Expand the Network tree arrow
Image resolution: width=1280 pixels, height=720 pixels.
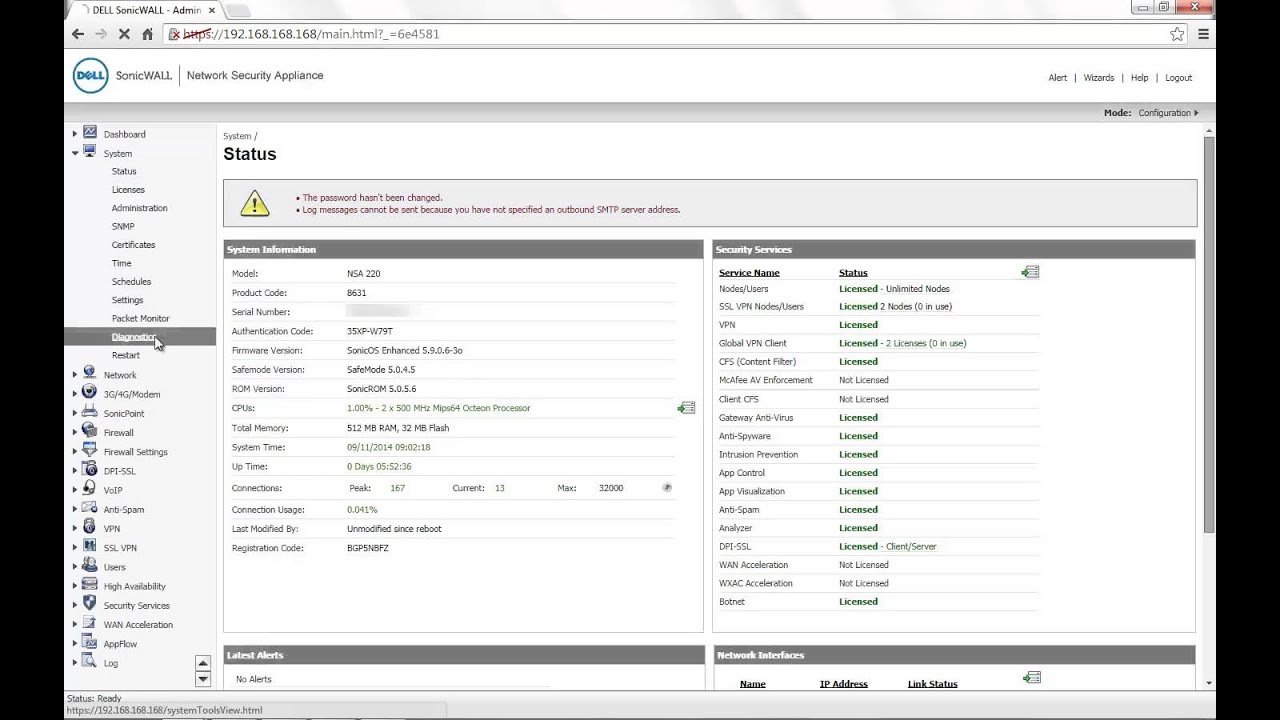tap(74, 375)
